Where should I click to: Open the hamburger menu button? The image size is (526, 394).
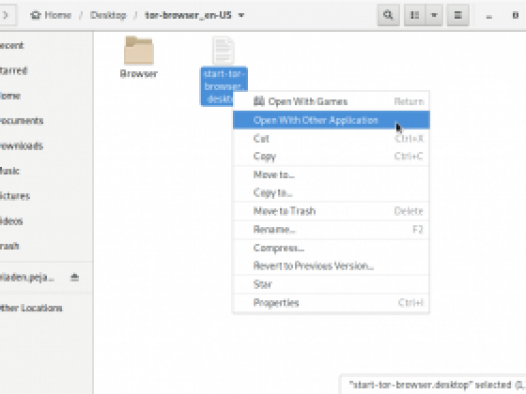point(458,15)
